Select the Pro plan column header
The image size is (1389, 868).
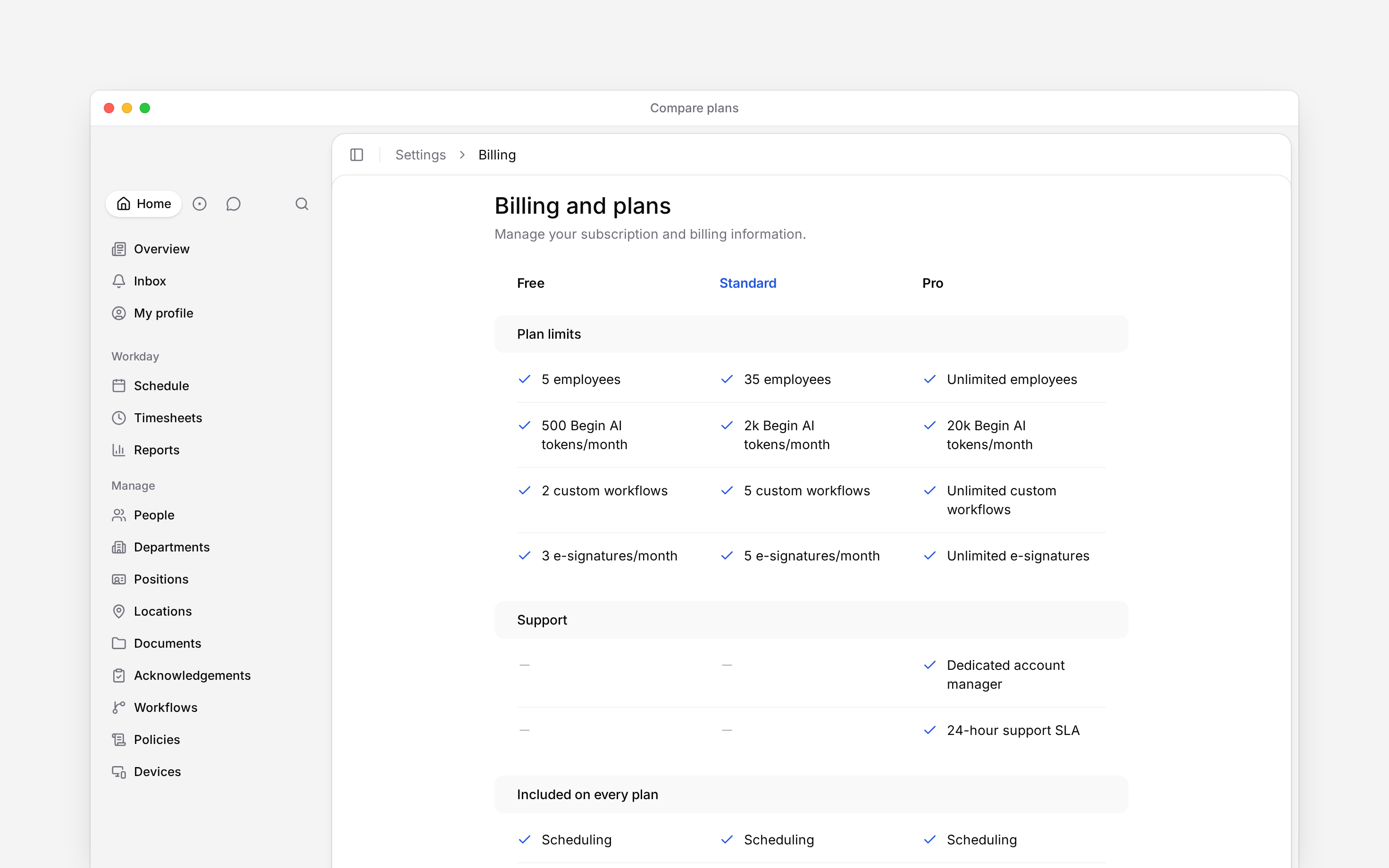click(933, 284)
